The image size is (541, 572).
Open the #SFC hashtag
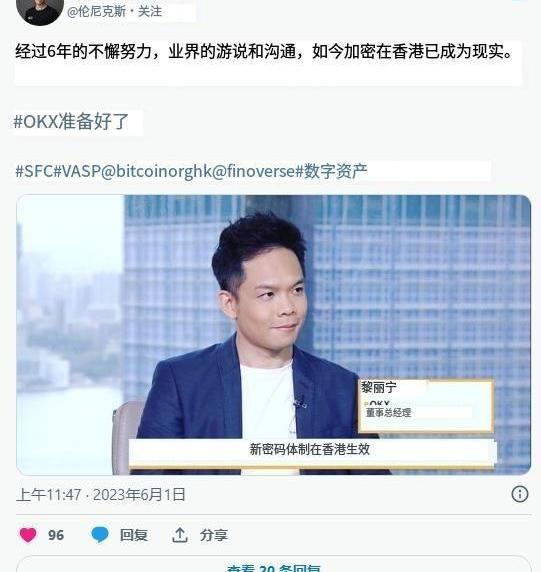click(34, 171)
